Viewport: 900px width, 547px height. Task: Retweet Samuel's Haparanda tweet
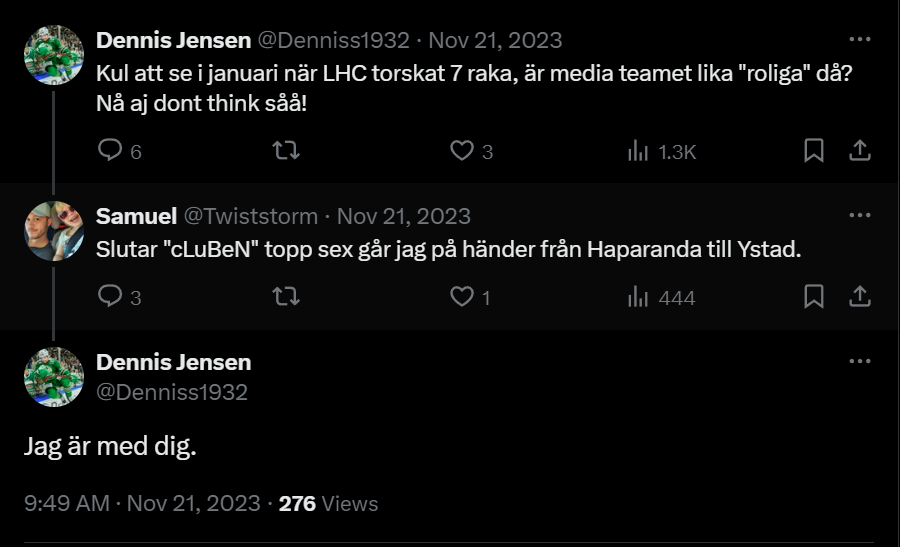[x=286, y=297]
